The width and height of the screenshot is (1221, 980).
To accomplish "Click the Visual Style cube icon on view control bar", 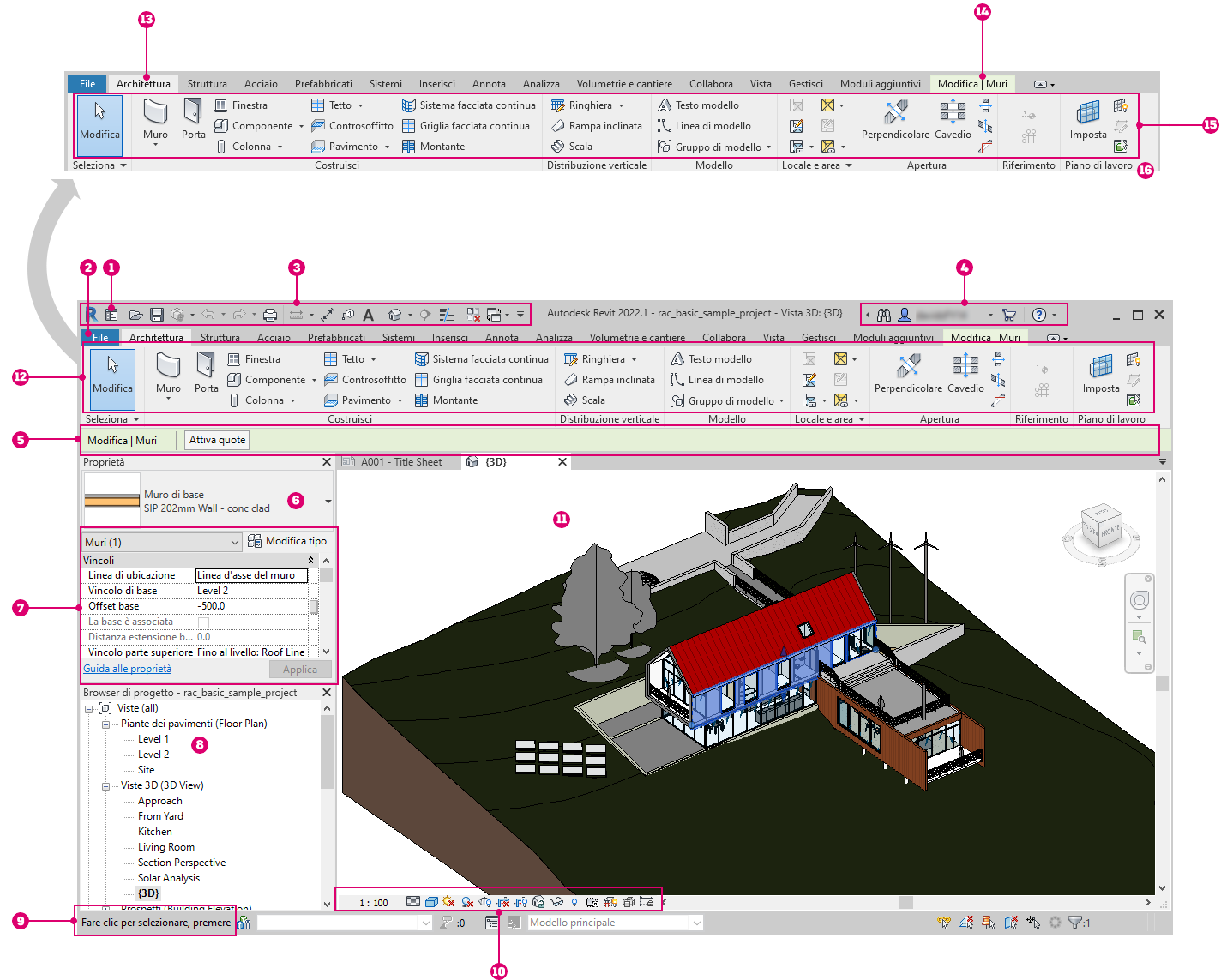I will (432, 902).
